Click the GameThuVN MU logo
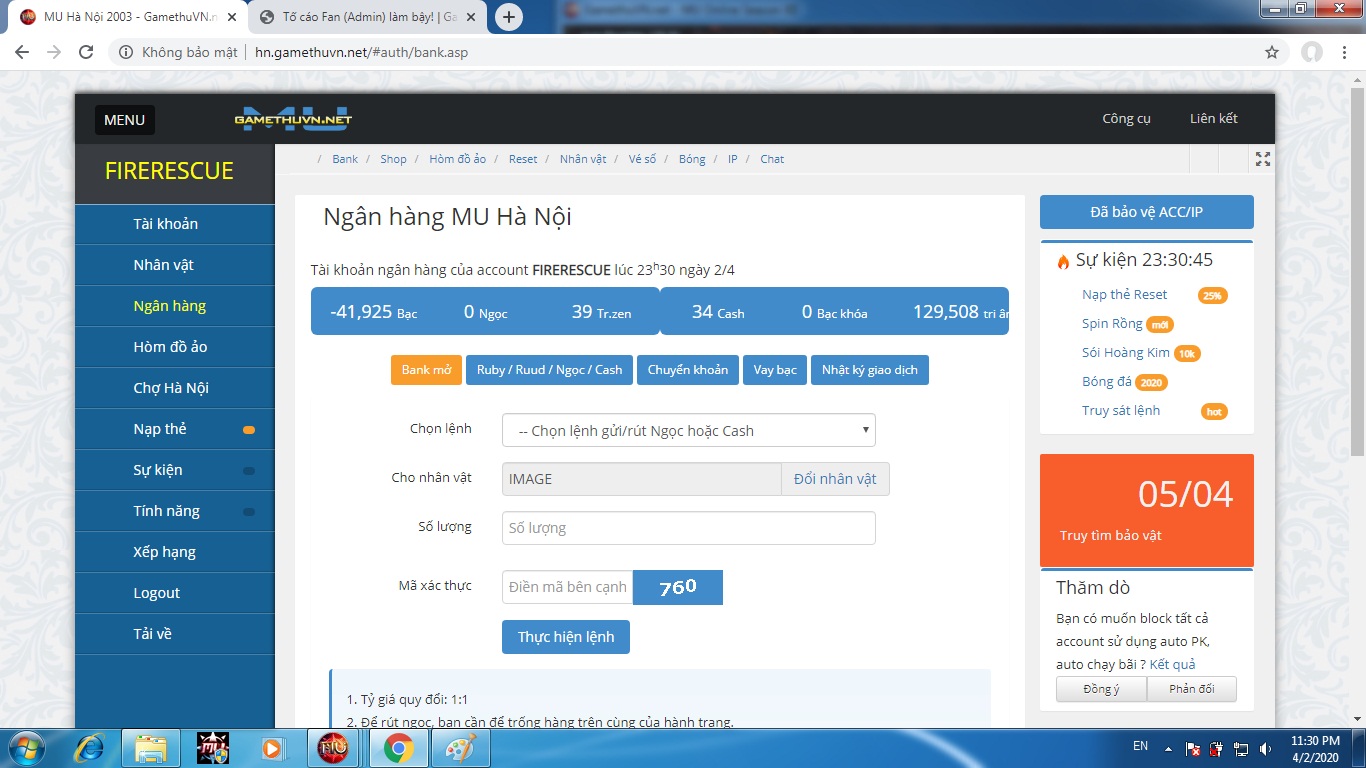This screenshot has width=1366, height=768. pos(293,119)
